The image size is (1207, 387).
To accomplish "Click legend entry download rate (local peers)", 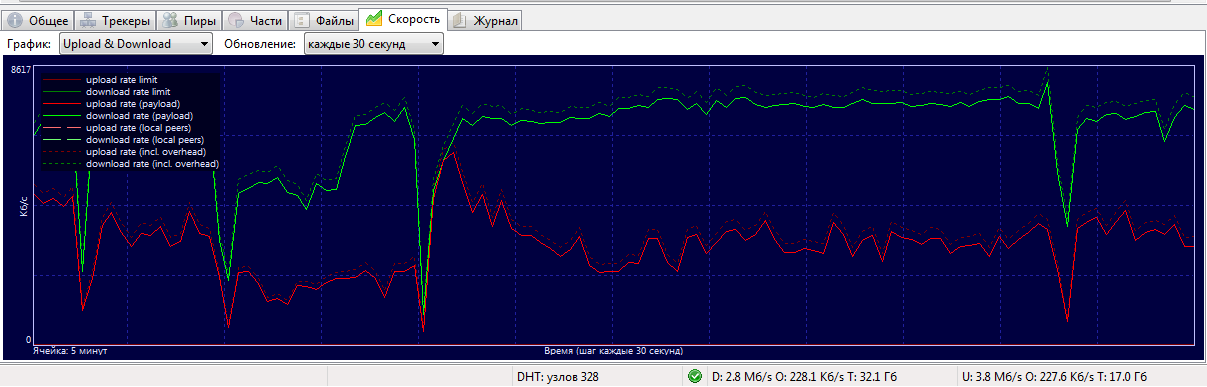I will pyautogui.click(x=145, y=139).
